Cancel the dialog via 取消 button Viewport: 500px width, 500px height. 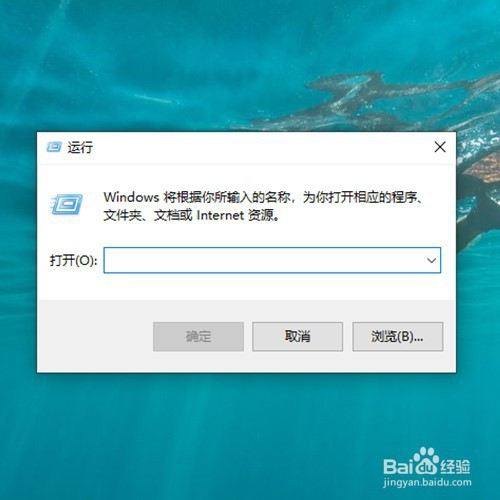(x=297, y=336)
